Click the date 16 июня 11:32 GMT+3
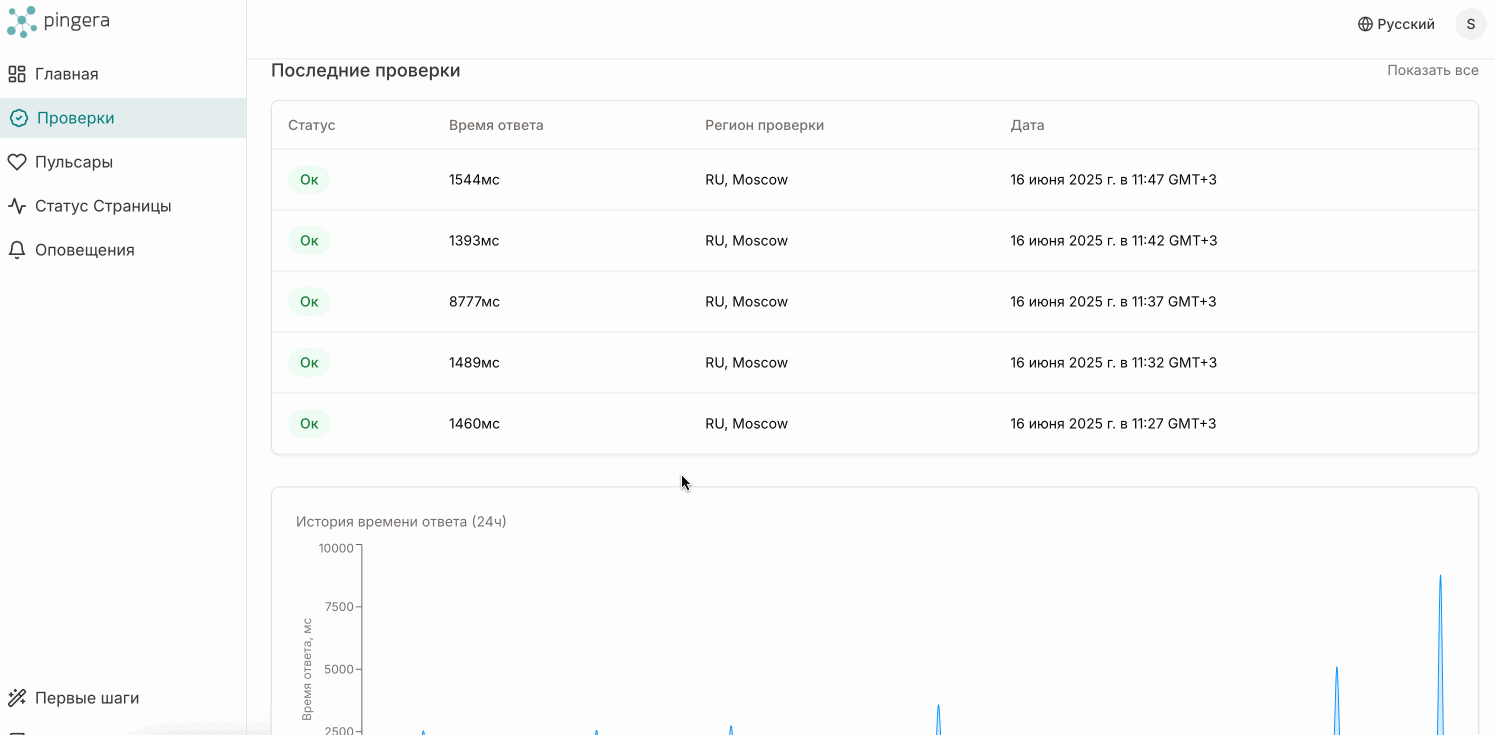 (x=1113, y=363)
